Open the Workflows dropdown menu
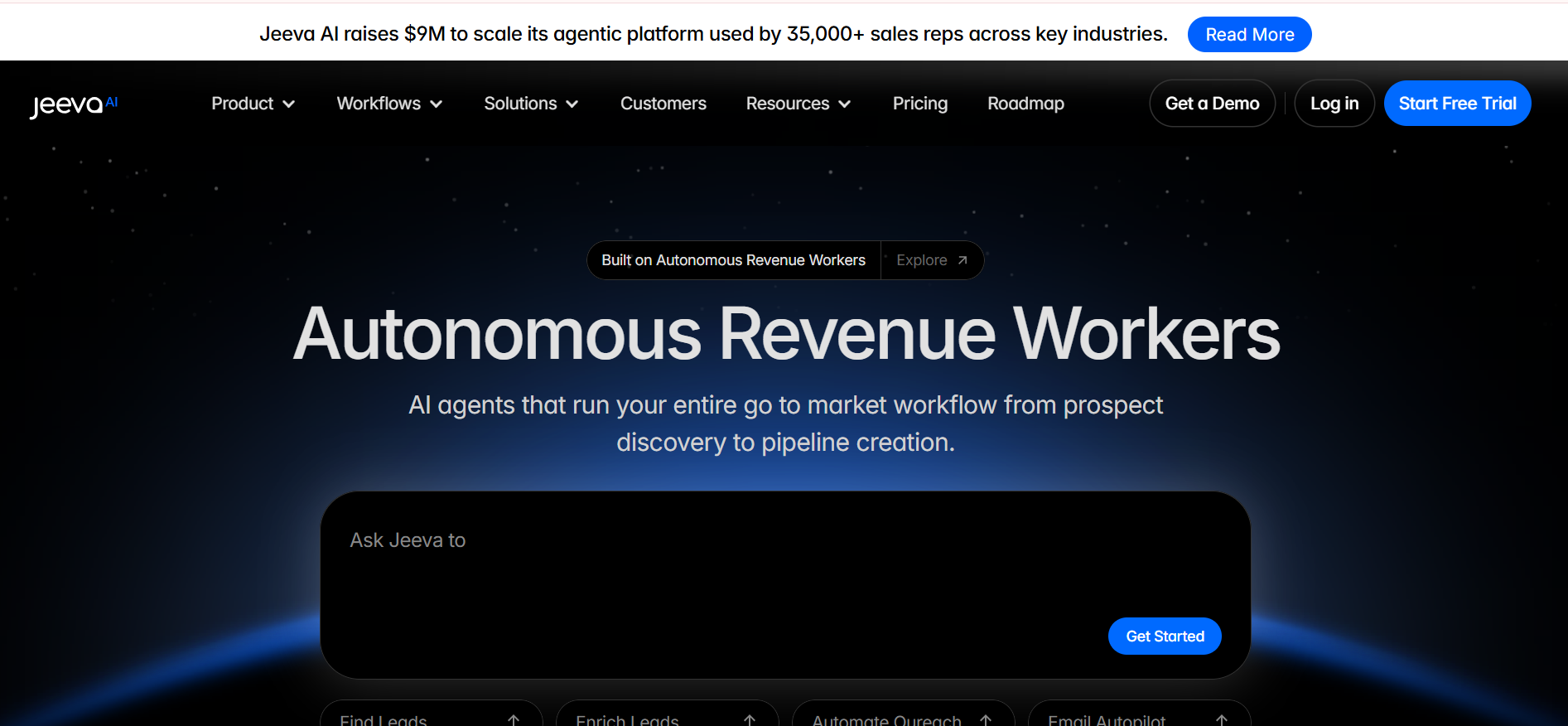 point(389,104)
